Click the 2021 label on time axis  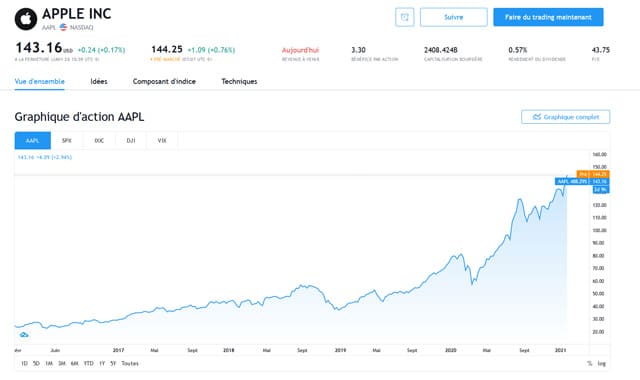tap(560, 350)
